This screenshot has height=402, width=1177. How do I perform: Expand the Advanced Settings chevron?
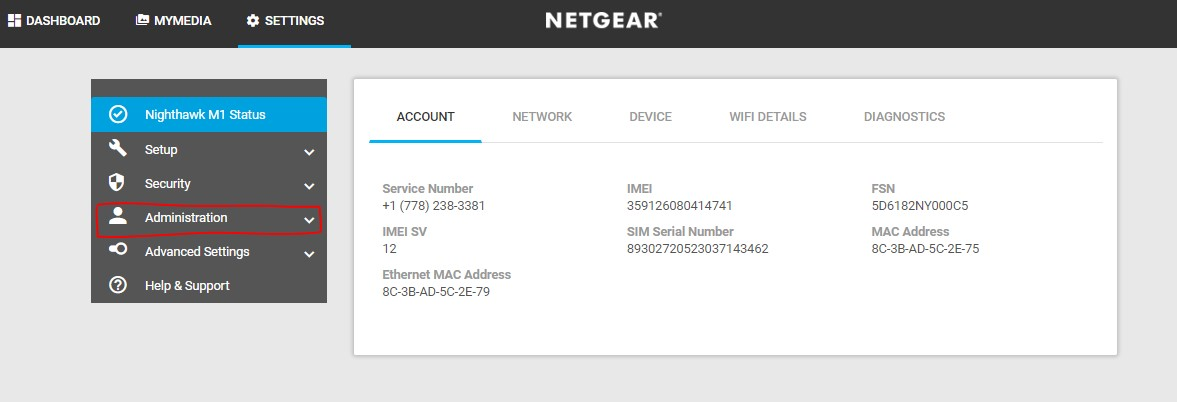pyautogui.click(x=309, y=254)
